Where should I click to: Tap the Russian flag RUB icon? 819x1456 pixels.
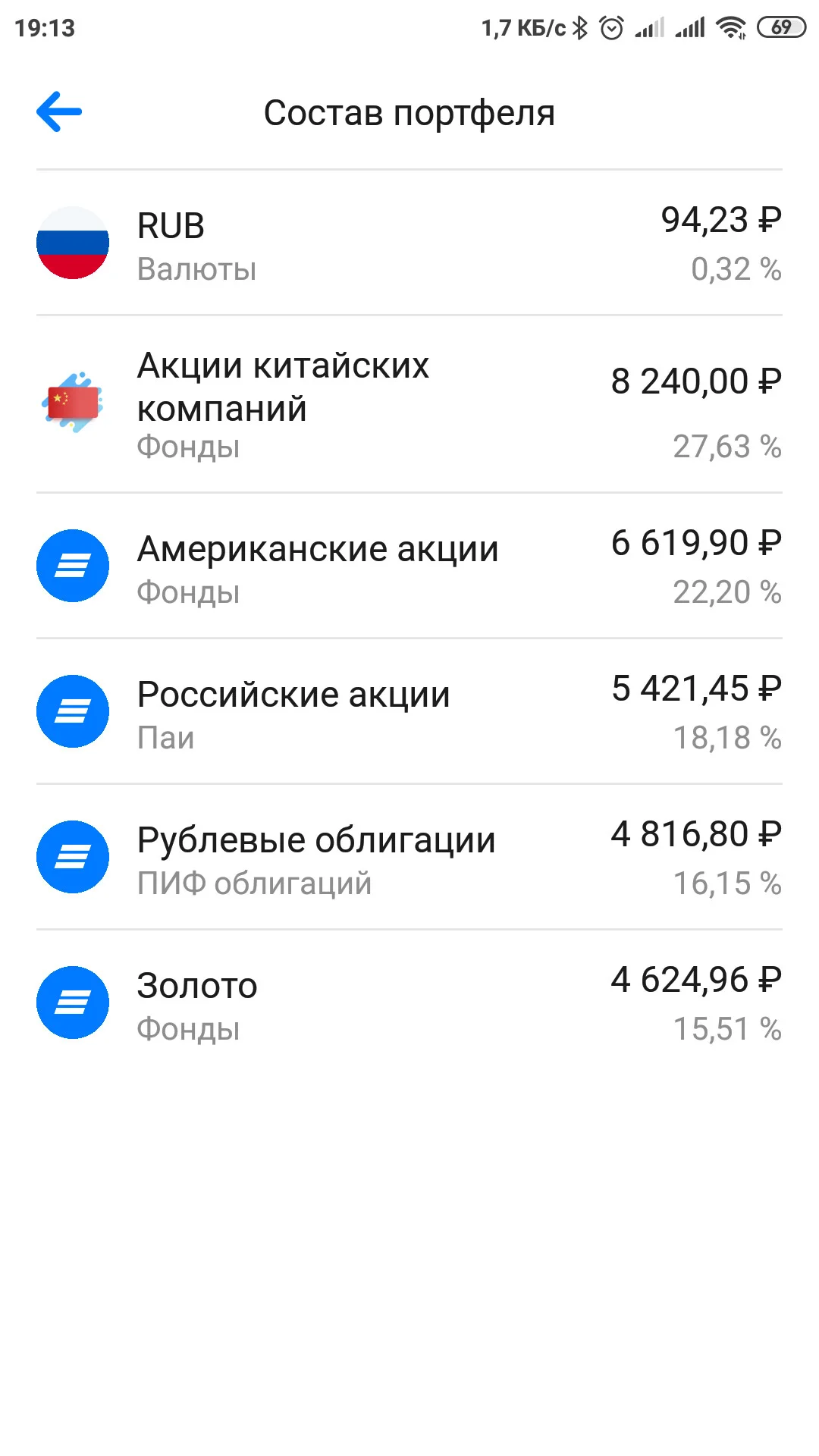pyautogui.click(x=73, y=243)
